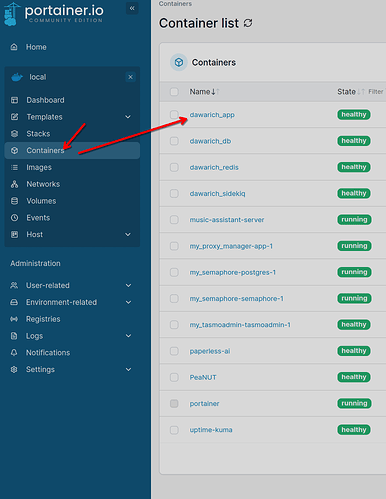Screen dimensions: 386x499
Task: Click the Environment-related drive icon
Action: [14, 302]
